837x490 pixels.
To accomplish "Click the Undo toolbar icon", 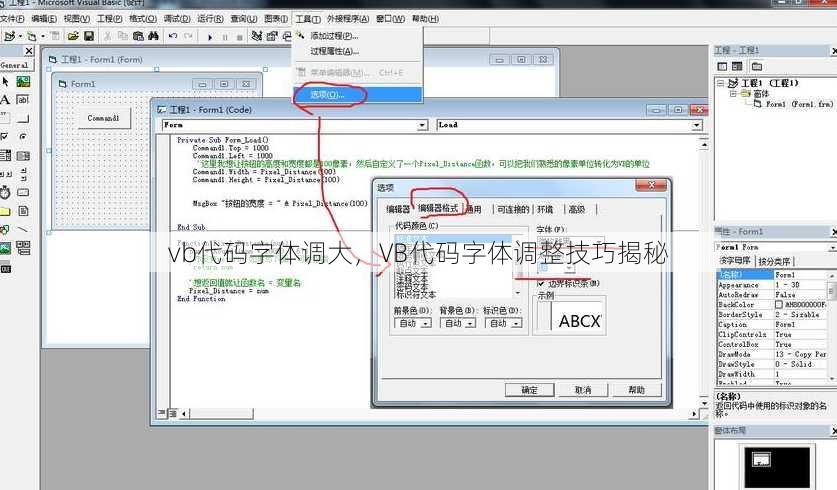I will click(173, 36).
